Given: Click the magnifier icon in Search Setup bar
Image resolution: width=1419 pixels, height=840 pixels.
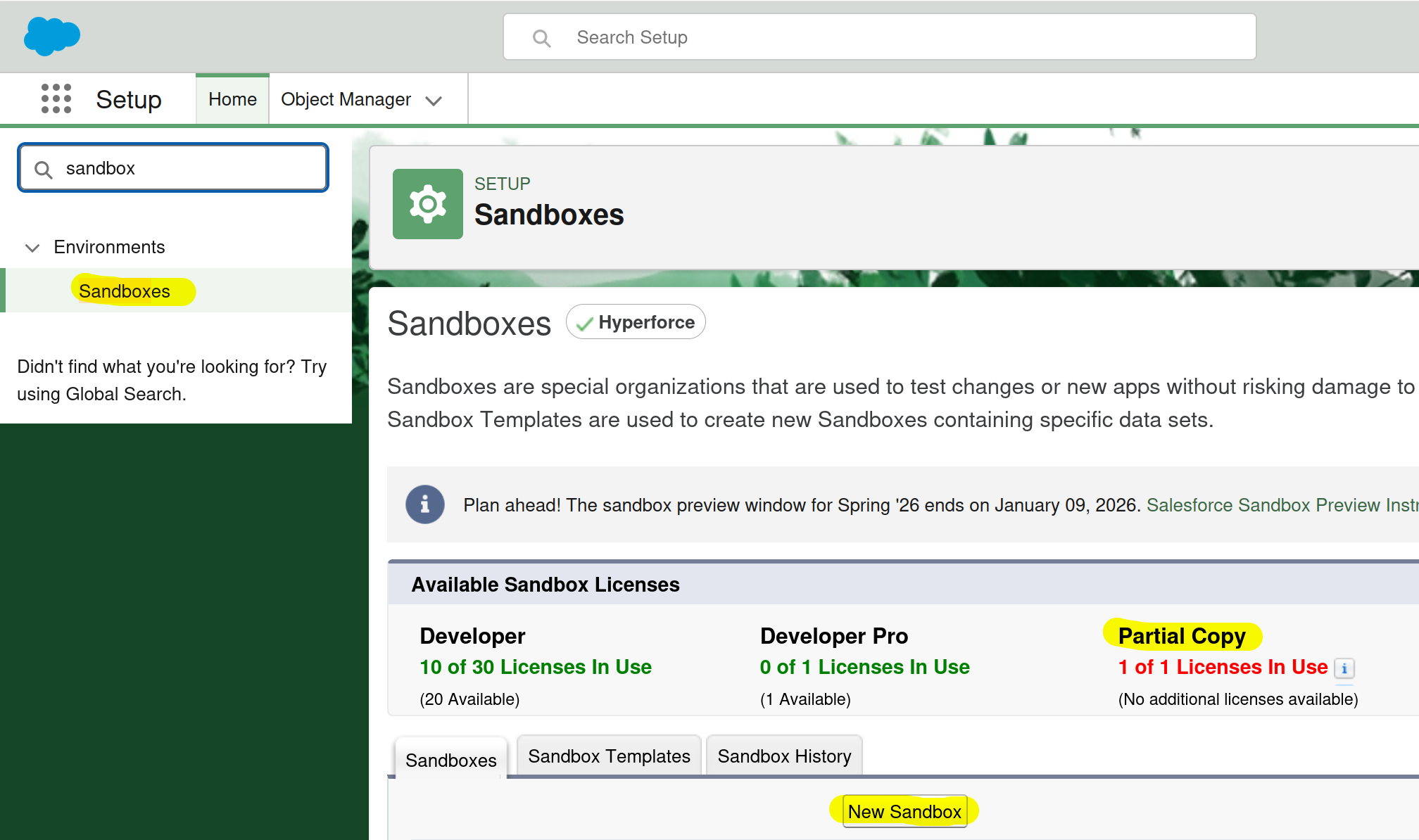Looking at the screenshot, I should (x=541, y=37).
